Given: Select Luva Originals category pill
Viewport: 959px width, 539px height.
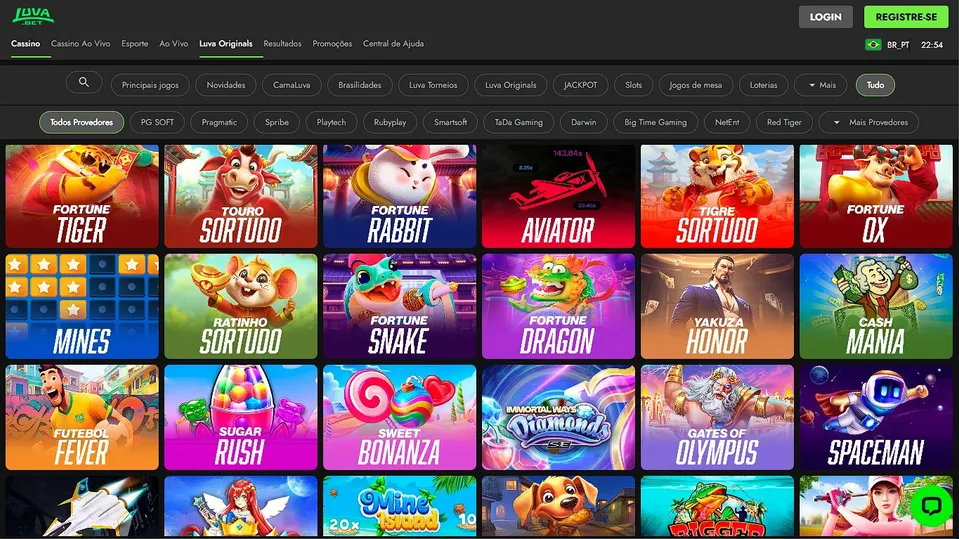Looking at the screenshot, I should (511, 85).
